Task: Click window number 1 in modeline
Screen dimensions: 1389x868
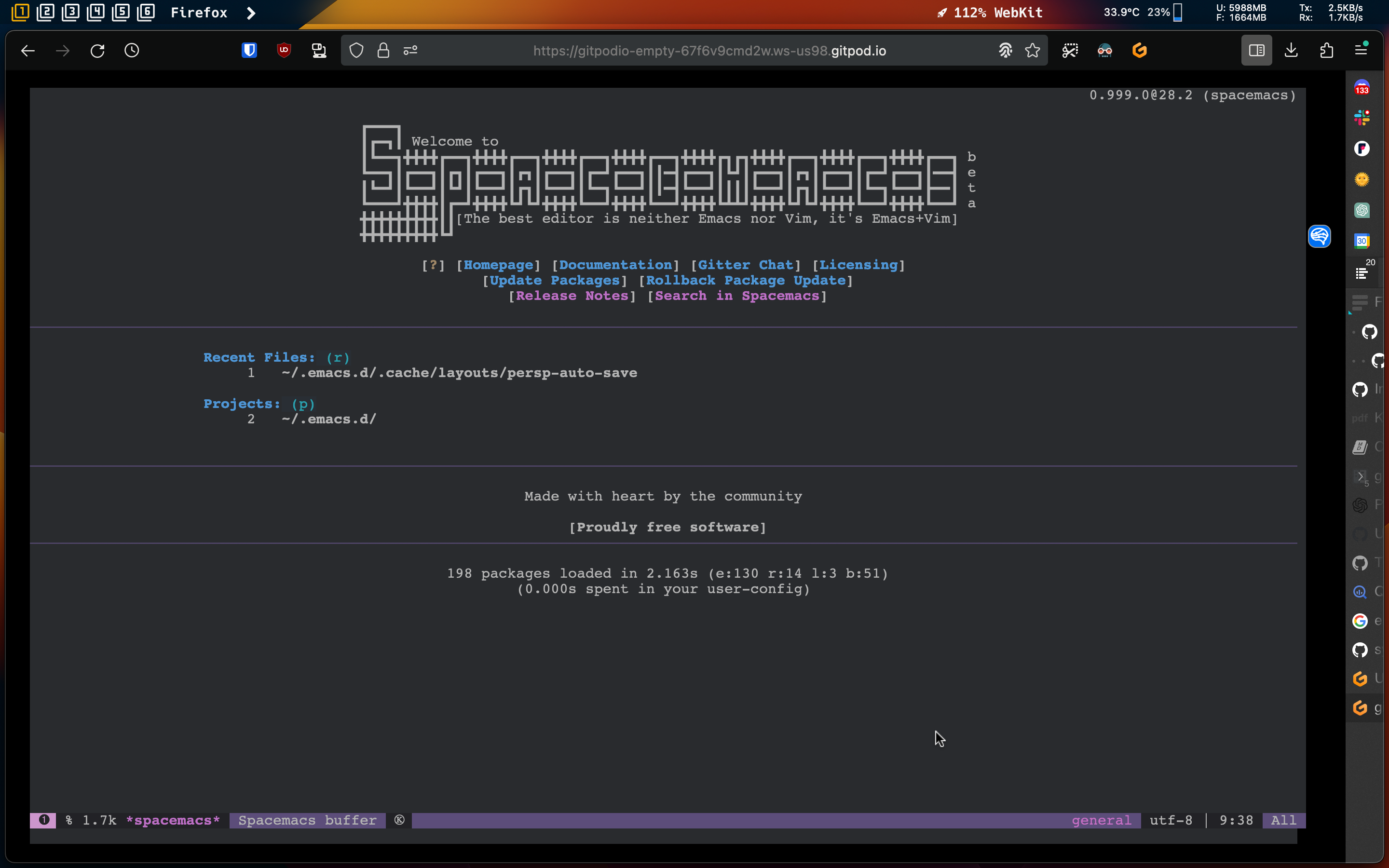Action: click(x=43, y=820)
